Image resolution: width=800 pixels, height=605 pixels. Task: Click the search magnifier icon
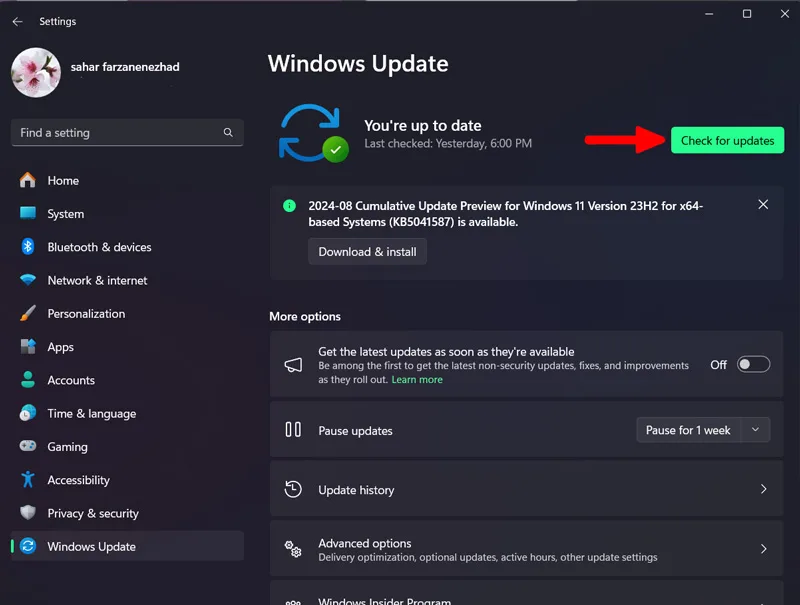pyautogui.click(x=228, y=133)
